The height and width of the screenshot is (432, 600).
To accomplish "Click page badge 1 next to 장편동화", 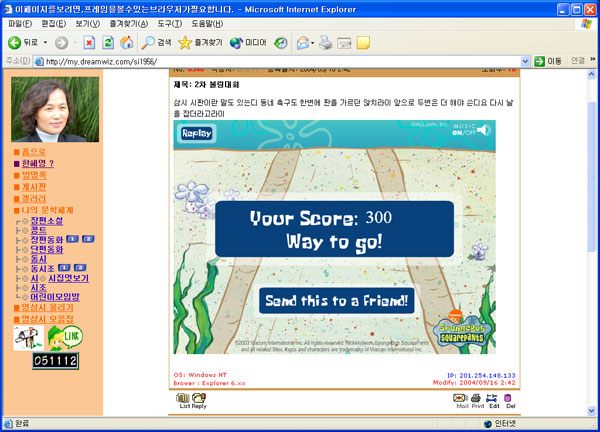I will [x=72, y=239].
